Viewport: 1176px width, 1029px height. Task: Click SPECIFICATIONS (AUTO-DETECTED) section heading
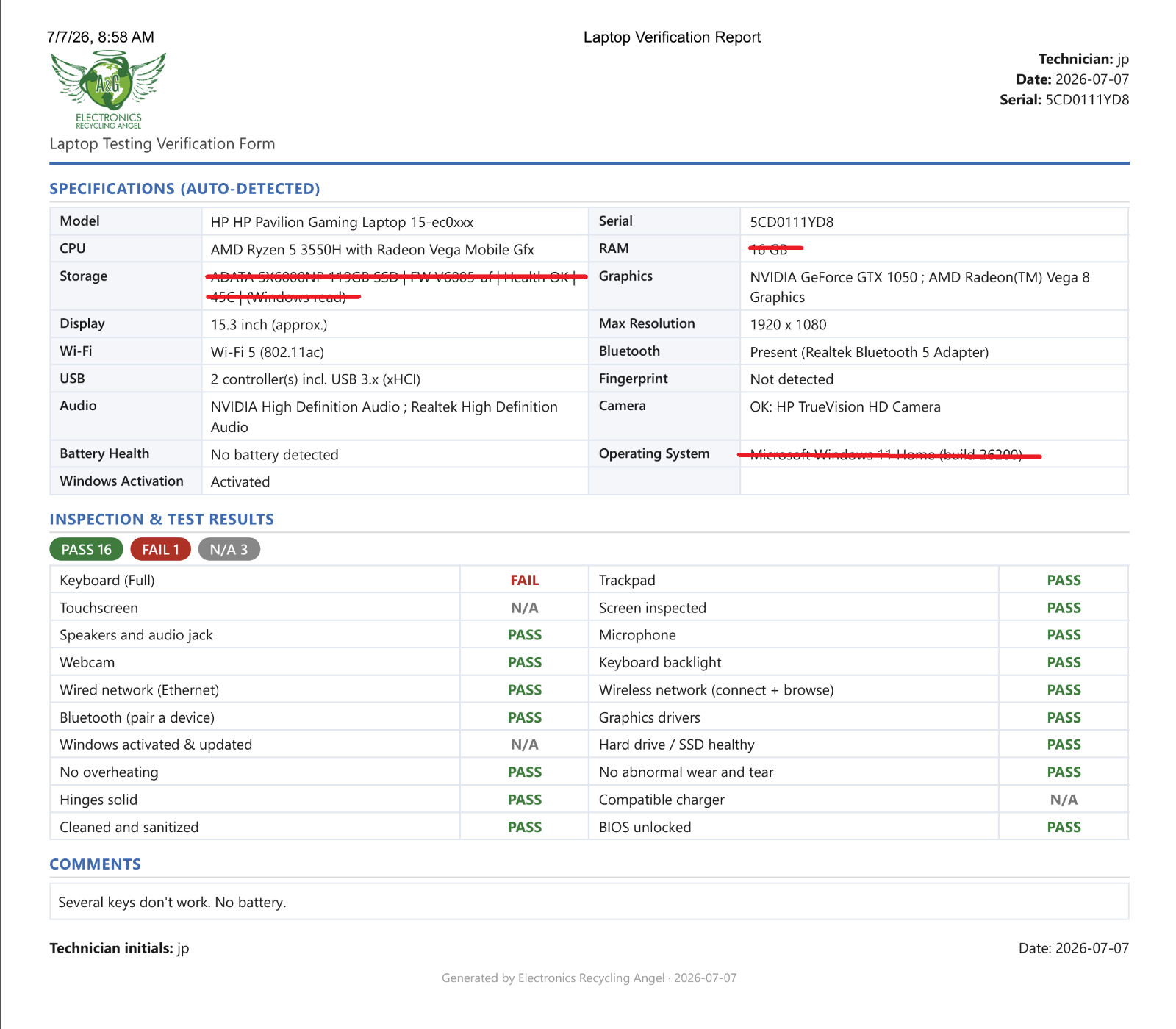[184, 188]
